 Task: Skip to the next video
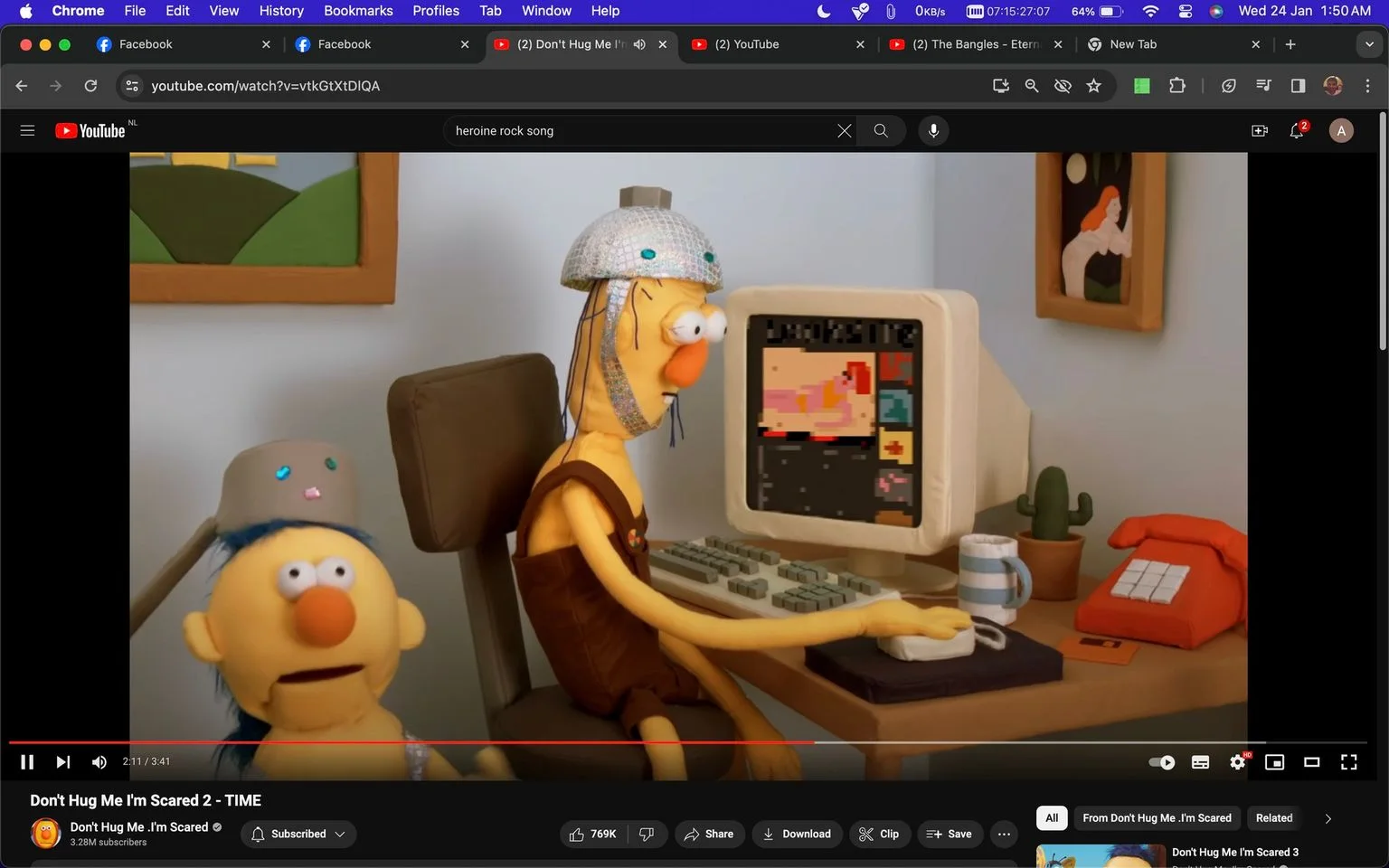62,762
